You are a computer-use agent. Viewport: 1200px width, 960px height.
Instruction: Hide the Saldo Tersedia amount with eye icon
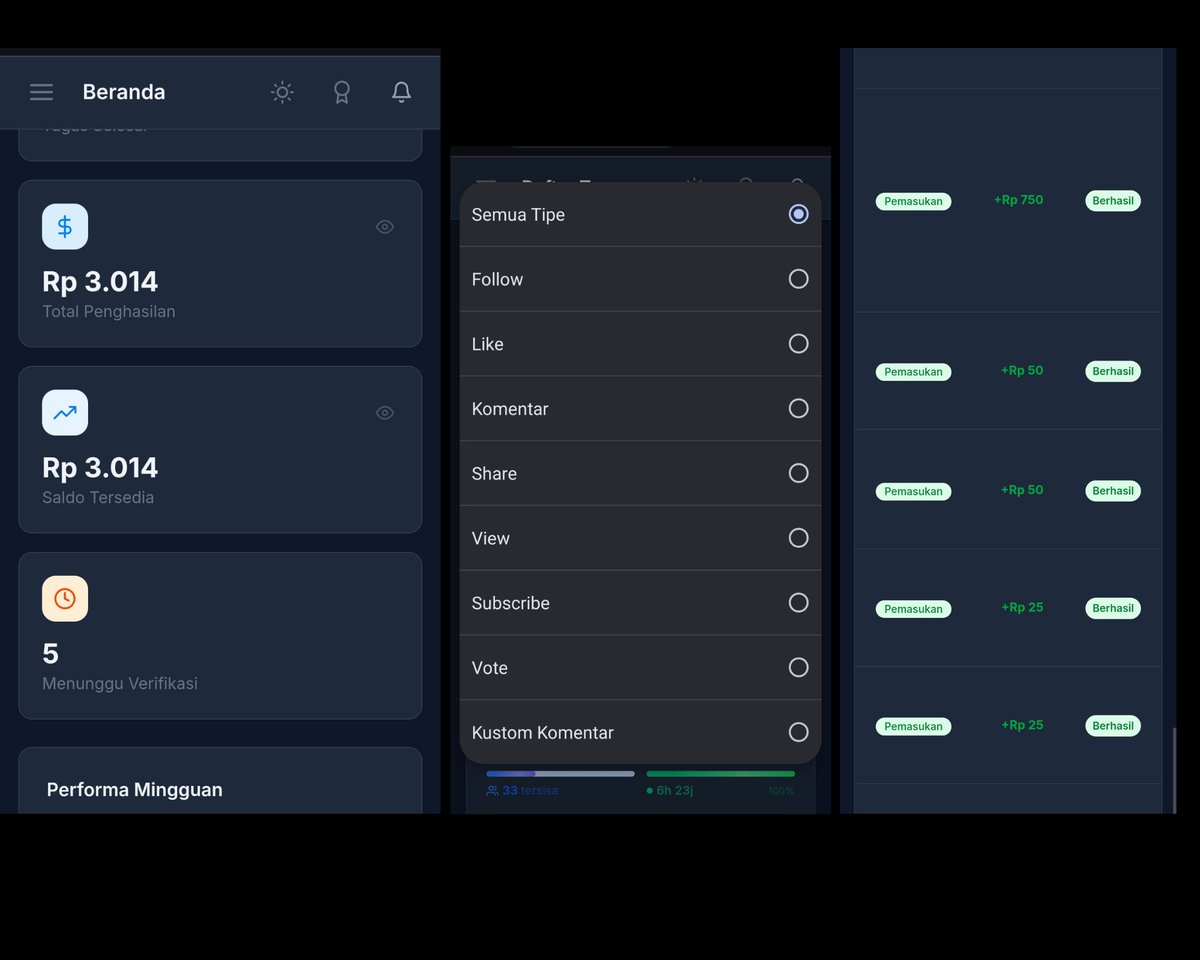[x=385, y=413]
